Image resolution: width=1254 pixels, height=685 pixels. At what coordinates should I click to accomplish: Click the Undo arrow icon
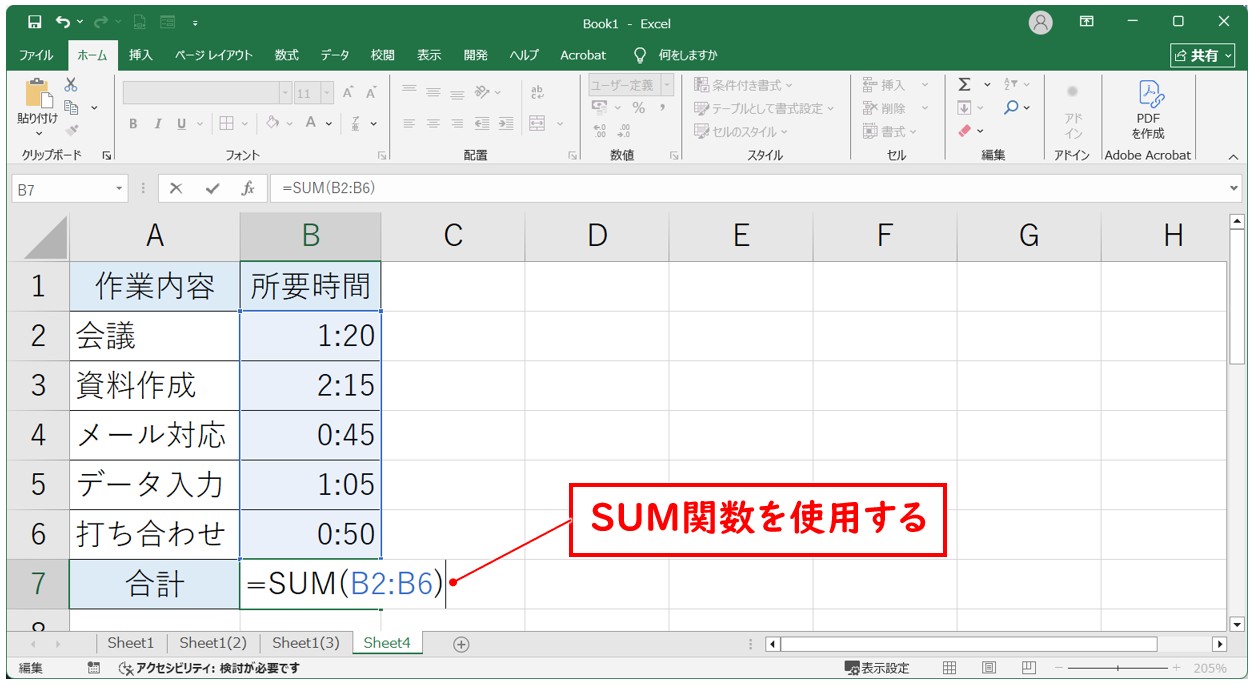coord(63,22)
